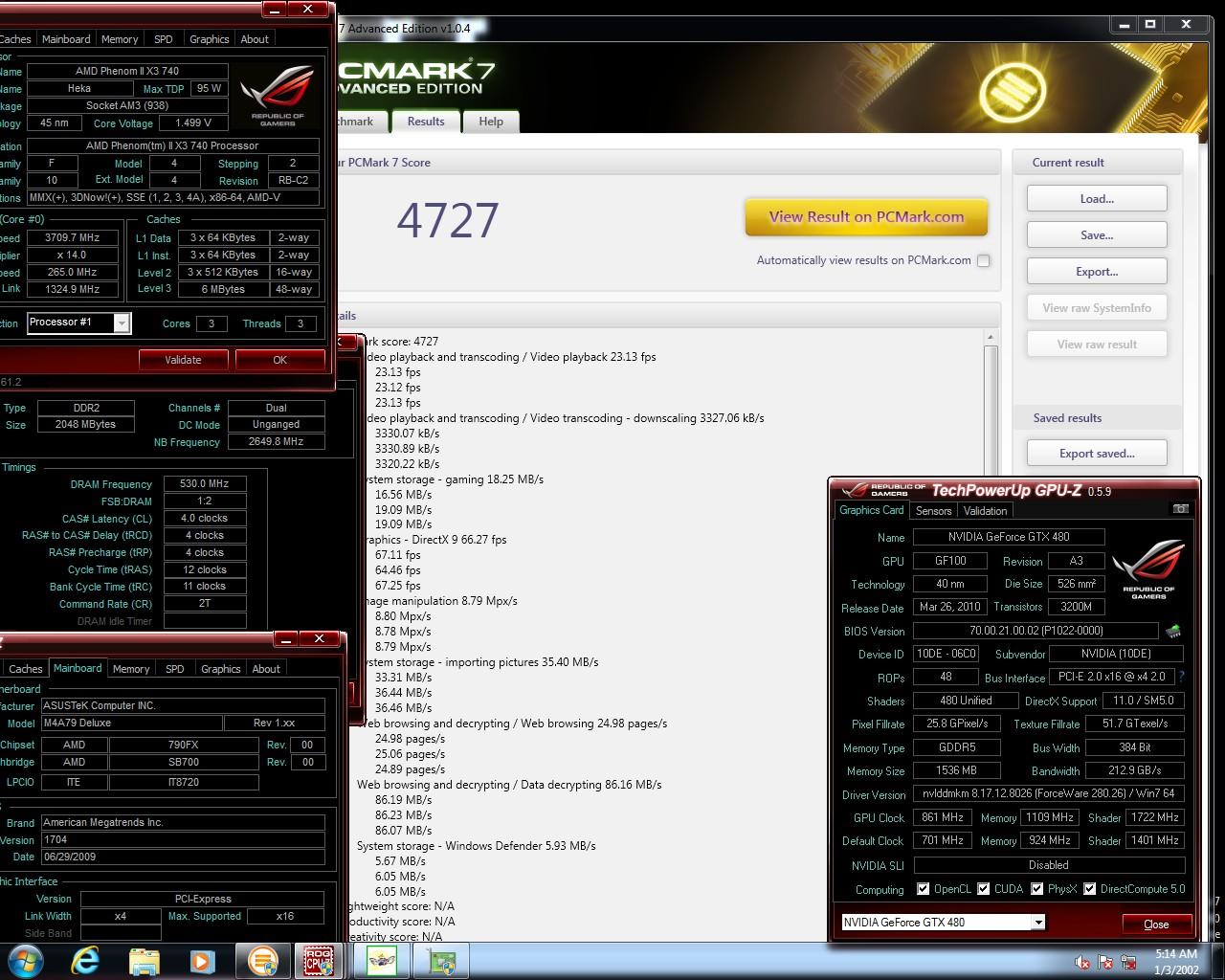The image size is (1225, 980).
Task: Click the Driver Version field in GPU-Z
Action: click(1049, 794)
